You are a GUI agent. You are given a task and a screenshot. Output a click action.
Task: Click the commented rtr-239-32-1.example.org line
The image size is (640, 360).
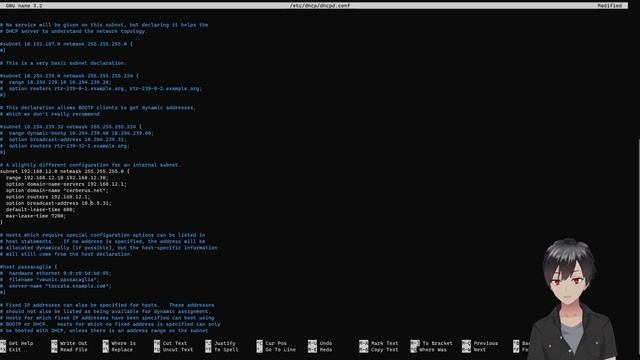click(64, 146)
